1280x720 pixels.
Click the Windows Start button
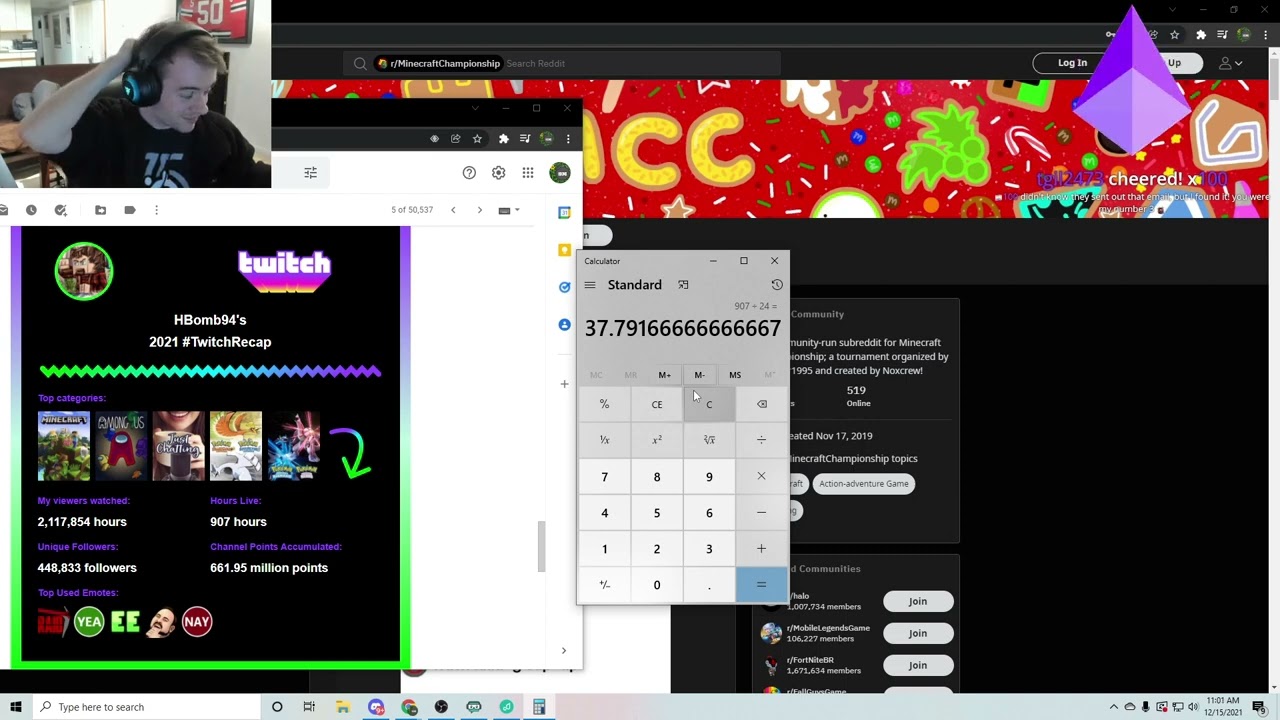pos(15,707)
